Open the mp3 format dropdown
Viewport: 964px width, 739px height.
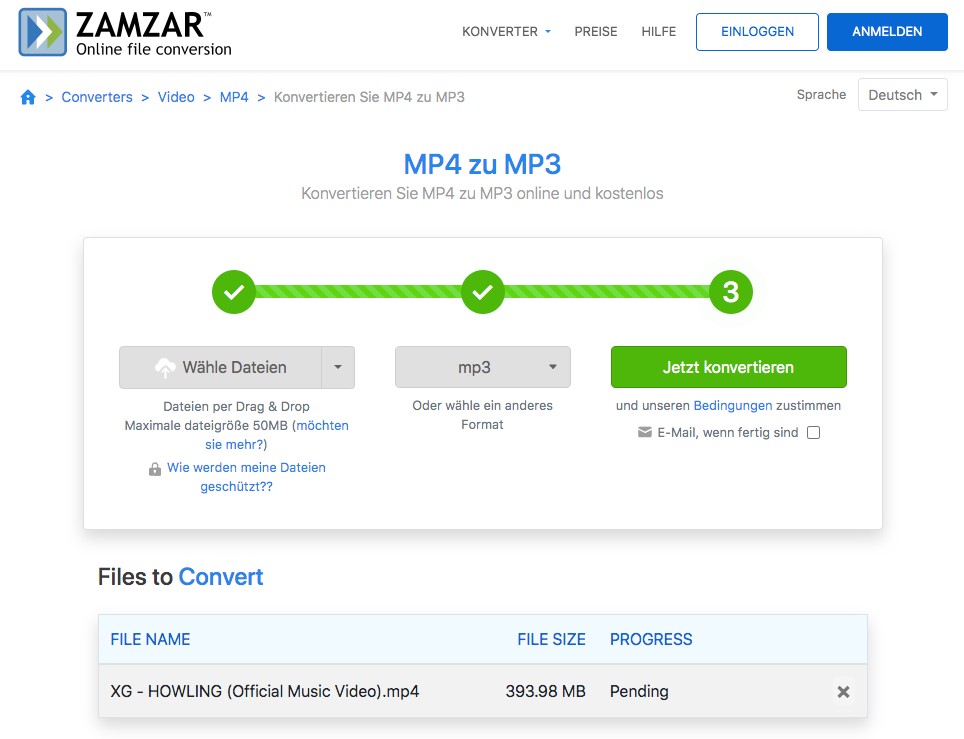483,367
